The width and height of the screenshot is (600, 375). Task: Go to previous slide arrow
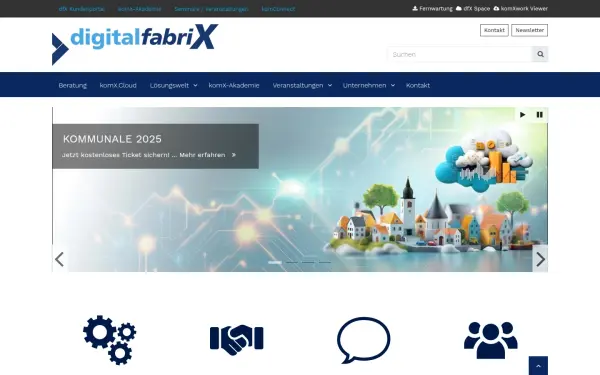[60, 259]
